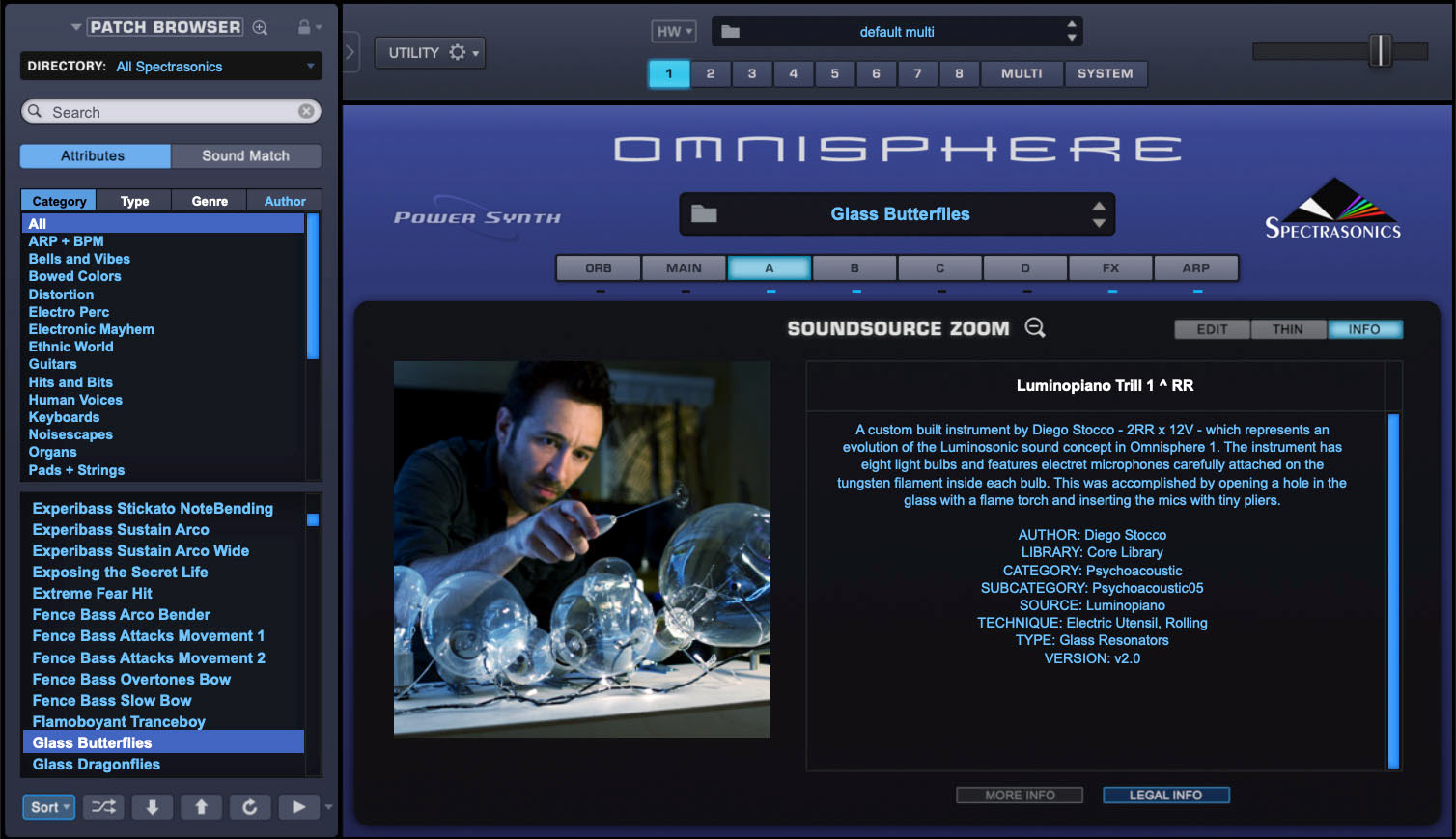Switch to the MAIN tab
Viewport: 1456px width, 839px height.
point(684,267)
